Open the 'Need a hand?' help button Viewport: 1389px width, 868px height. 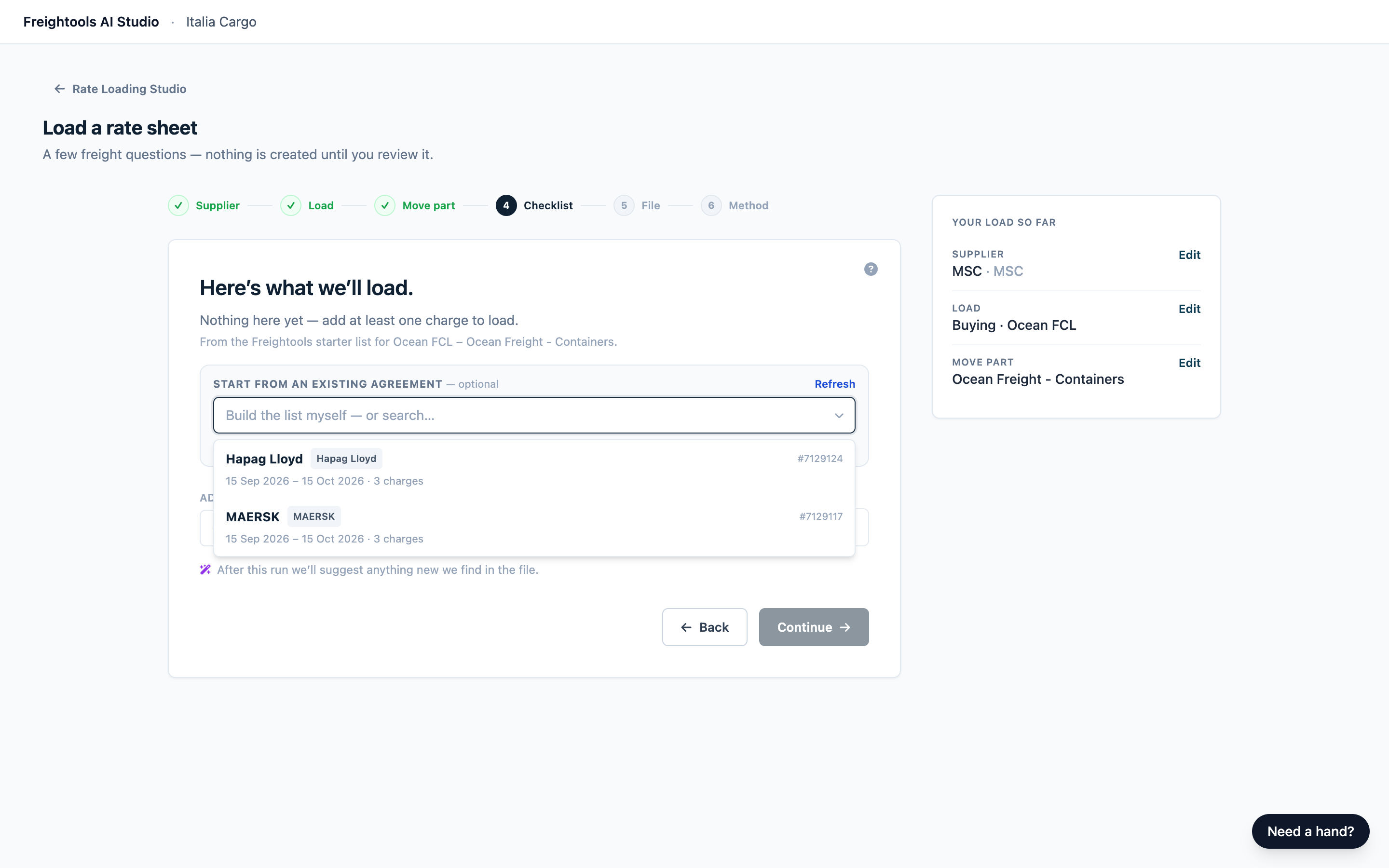point(1310,831)
